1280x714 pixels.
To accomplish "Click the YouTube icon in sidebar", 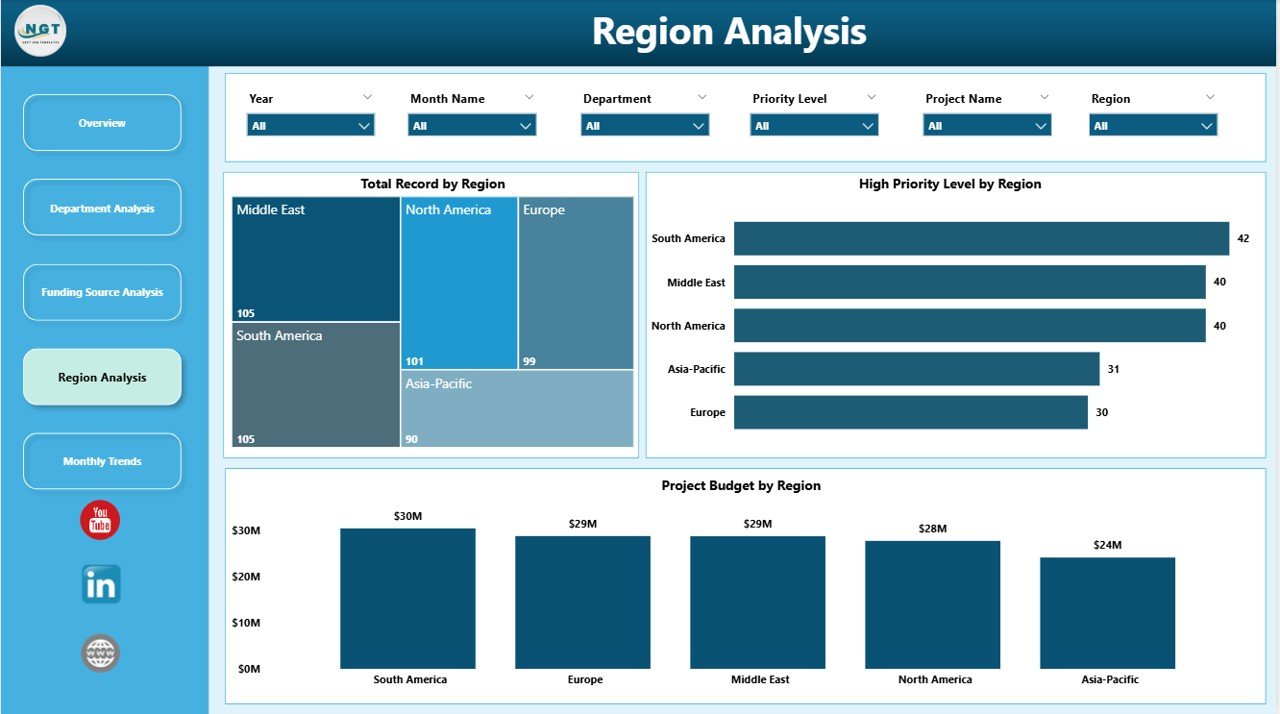I will tap(100, 520).
